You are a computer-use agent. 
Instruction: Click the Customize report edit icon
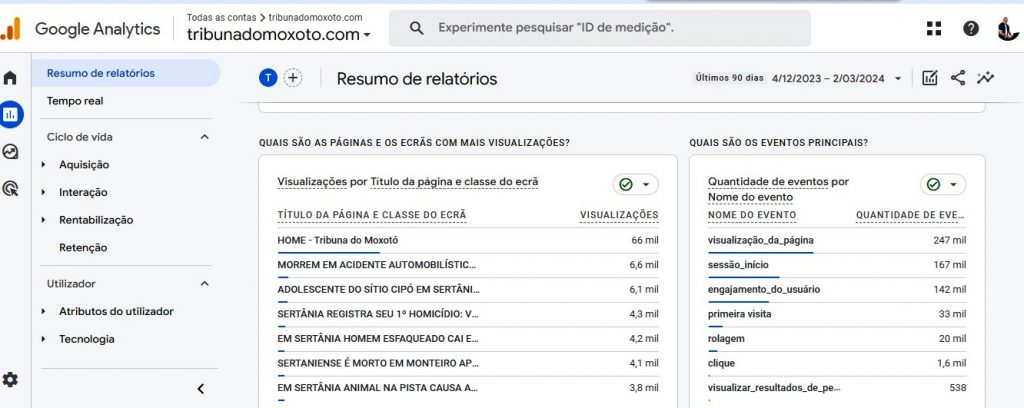pyautogui.click(x=930, y=78)
